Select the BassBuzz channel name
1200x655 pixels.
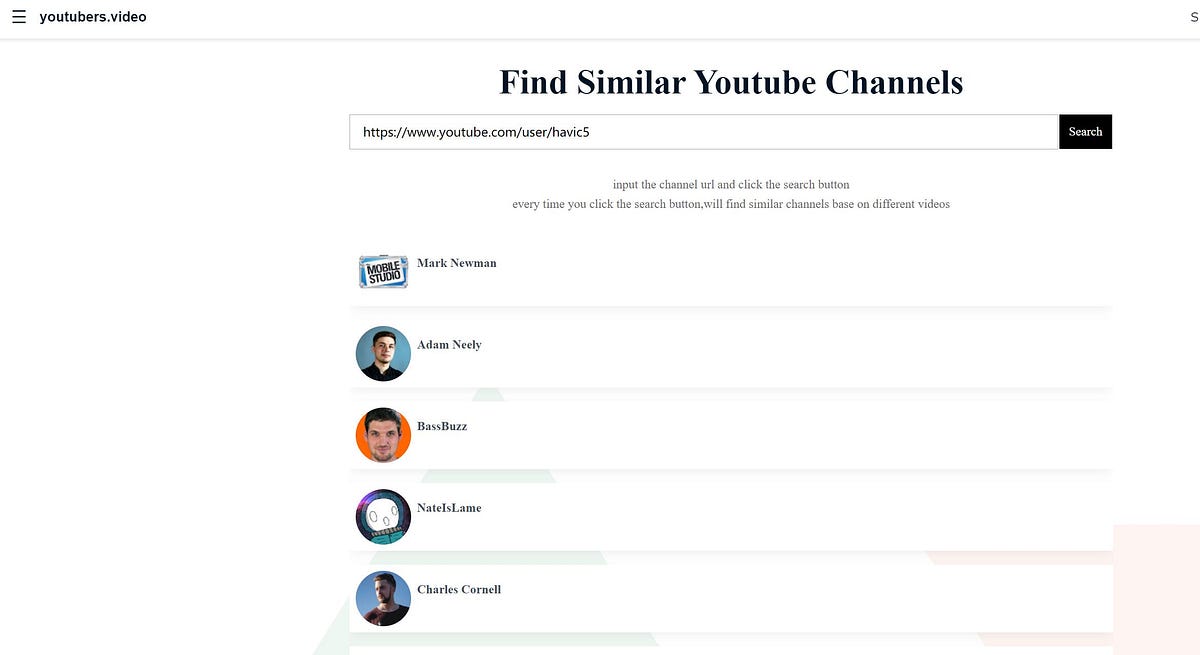(x=441, y=426)
